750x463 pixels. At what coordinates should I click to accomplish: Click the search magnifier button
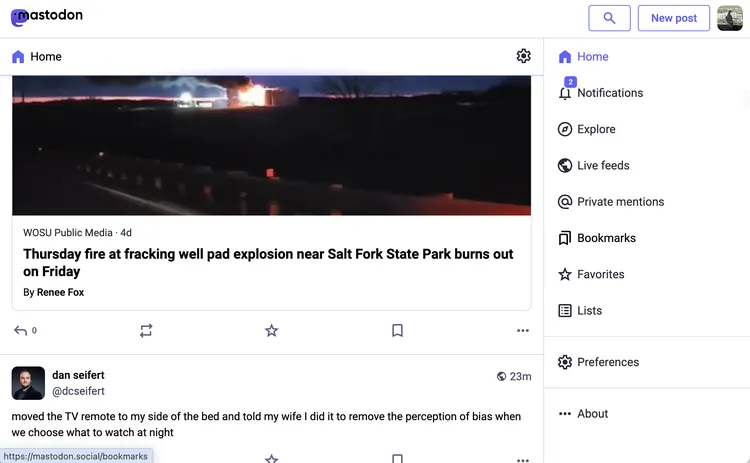(609, 18)
